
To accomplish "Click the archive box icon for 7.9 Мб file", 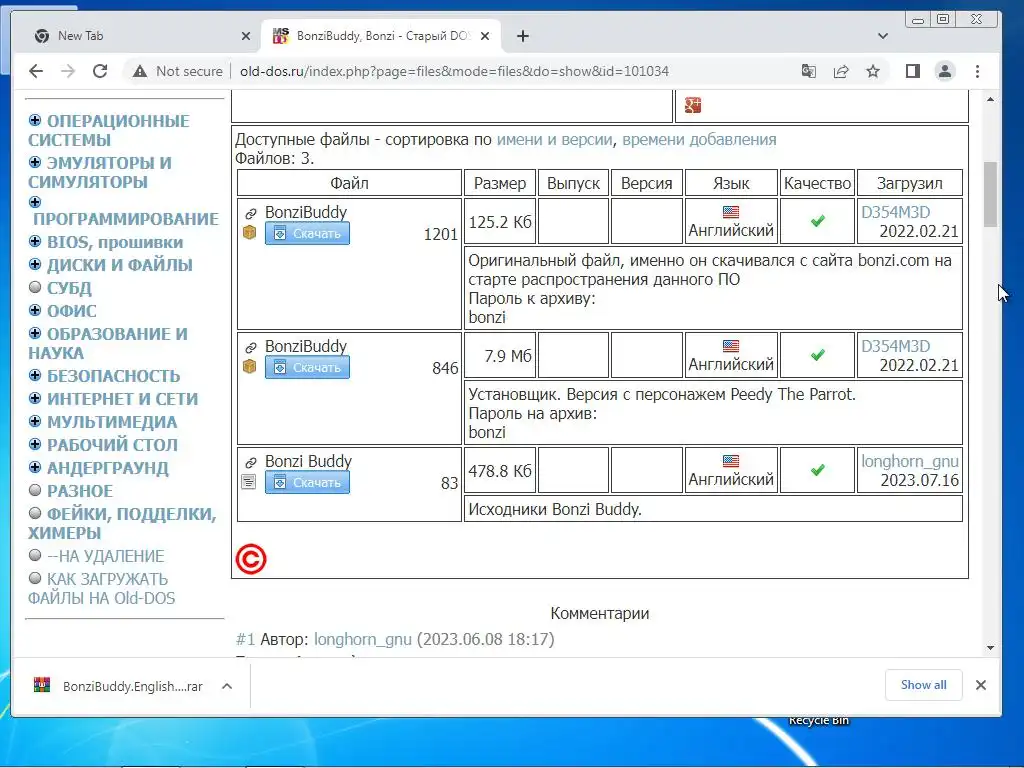I will click(x=249, y=366).
